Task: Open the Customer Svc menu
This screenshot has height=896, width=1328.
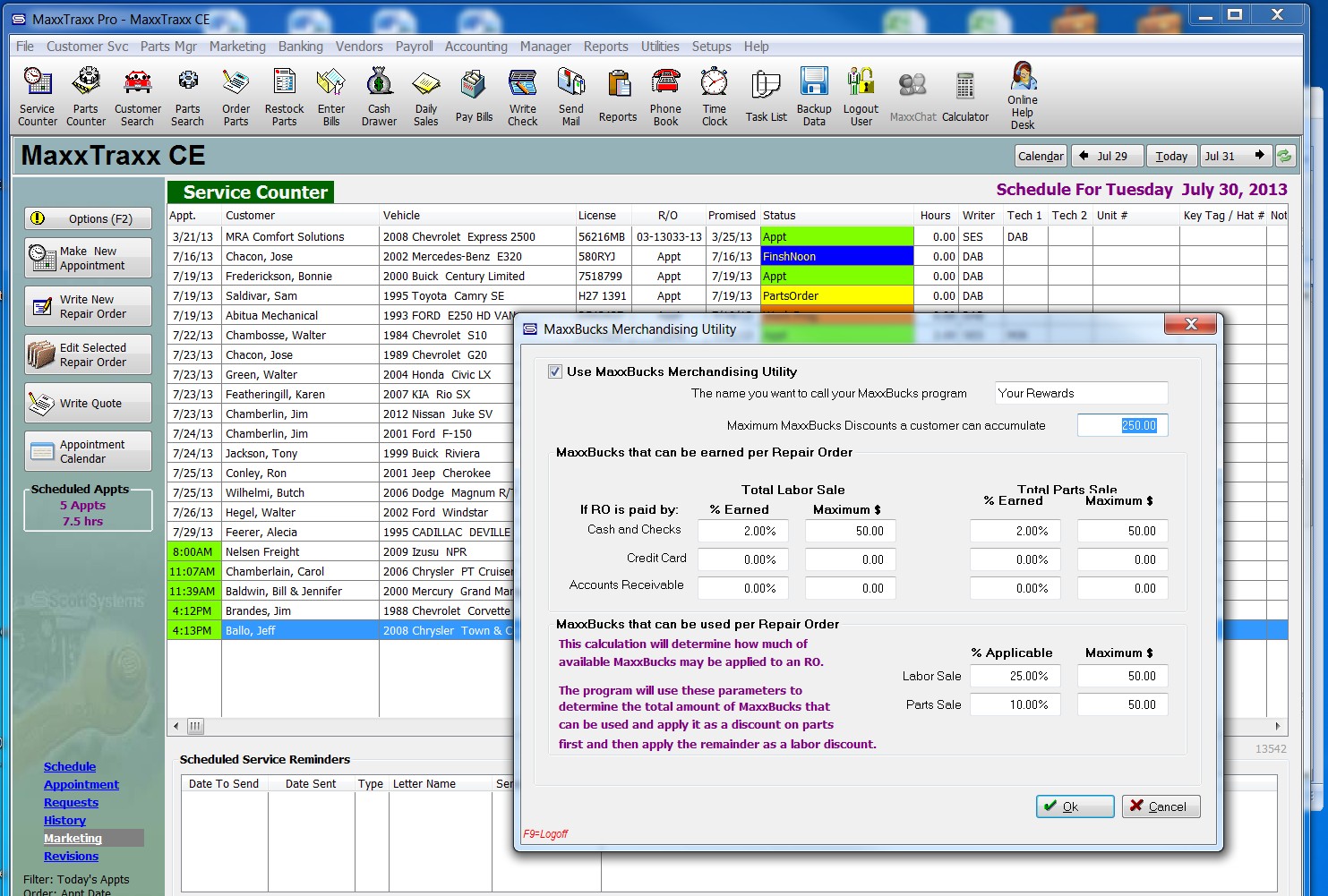Action: coord(88,47)
